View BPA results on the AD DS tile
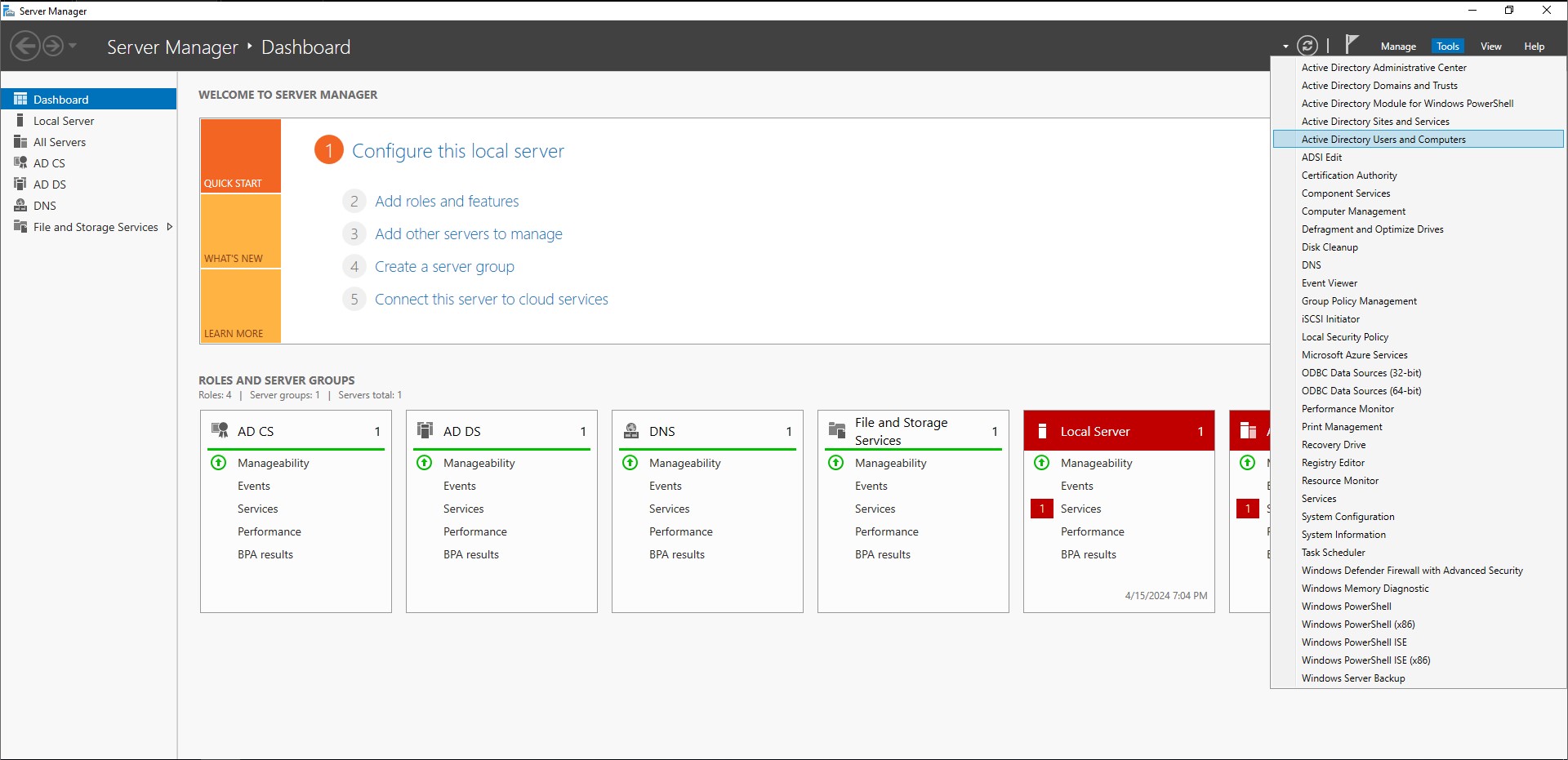Screen dimensions: 1568x760 click(470, 554)
